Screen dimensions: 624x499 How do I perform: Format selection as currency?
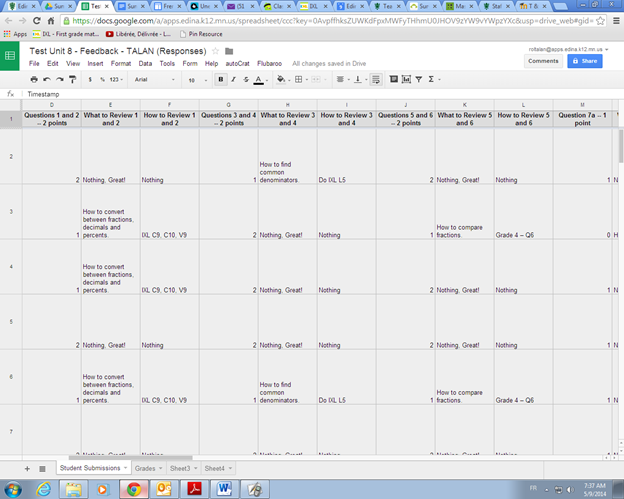(x=90, y=80)
